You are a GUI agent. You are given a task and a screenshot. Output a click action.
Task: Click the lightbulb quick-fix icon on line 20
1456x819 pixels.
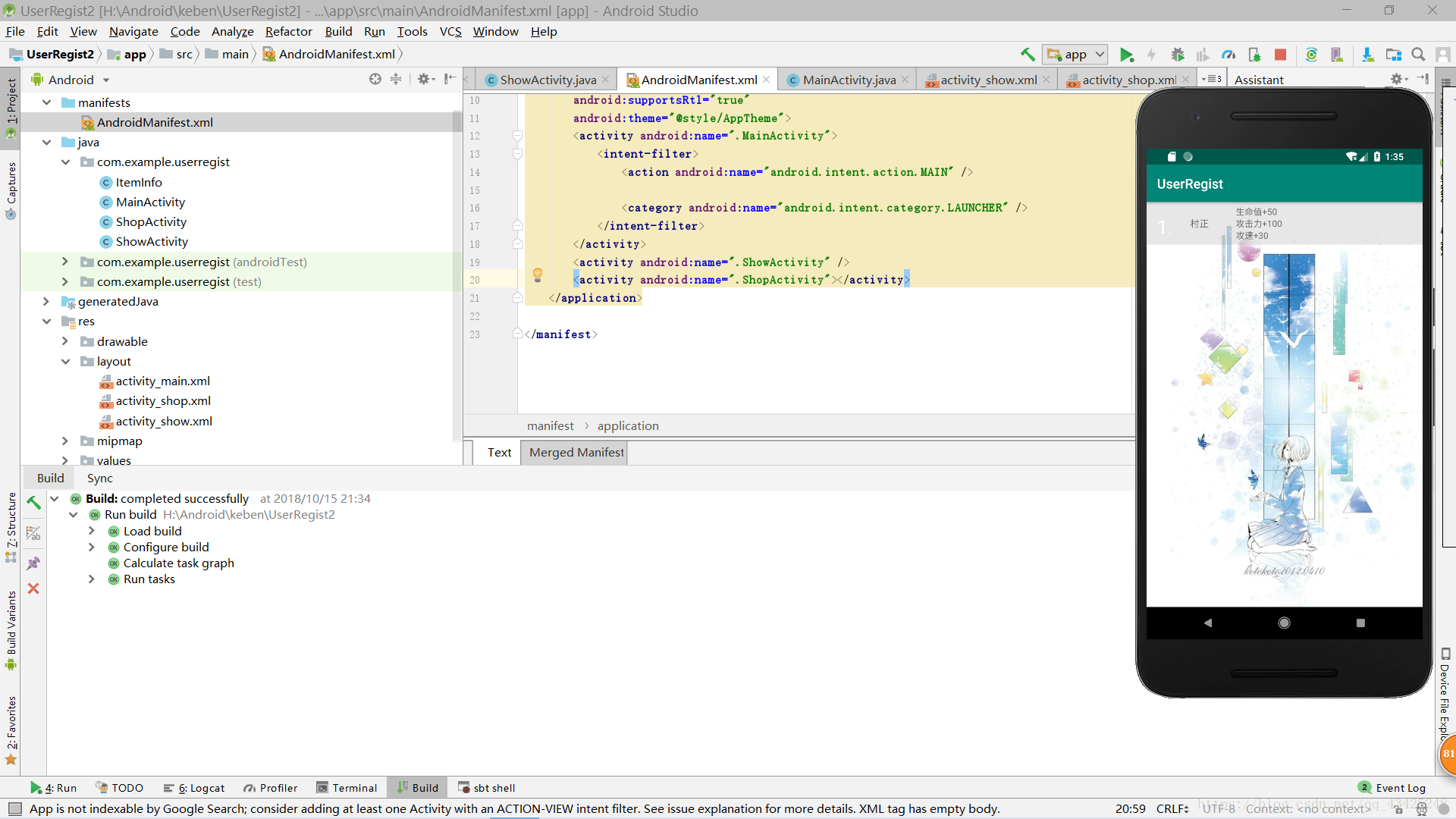click(x=538, y=275)
